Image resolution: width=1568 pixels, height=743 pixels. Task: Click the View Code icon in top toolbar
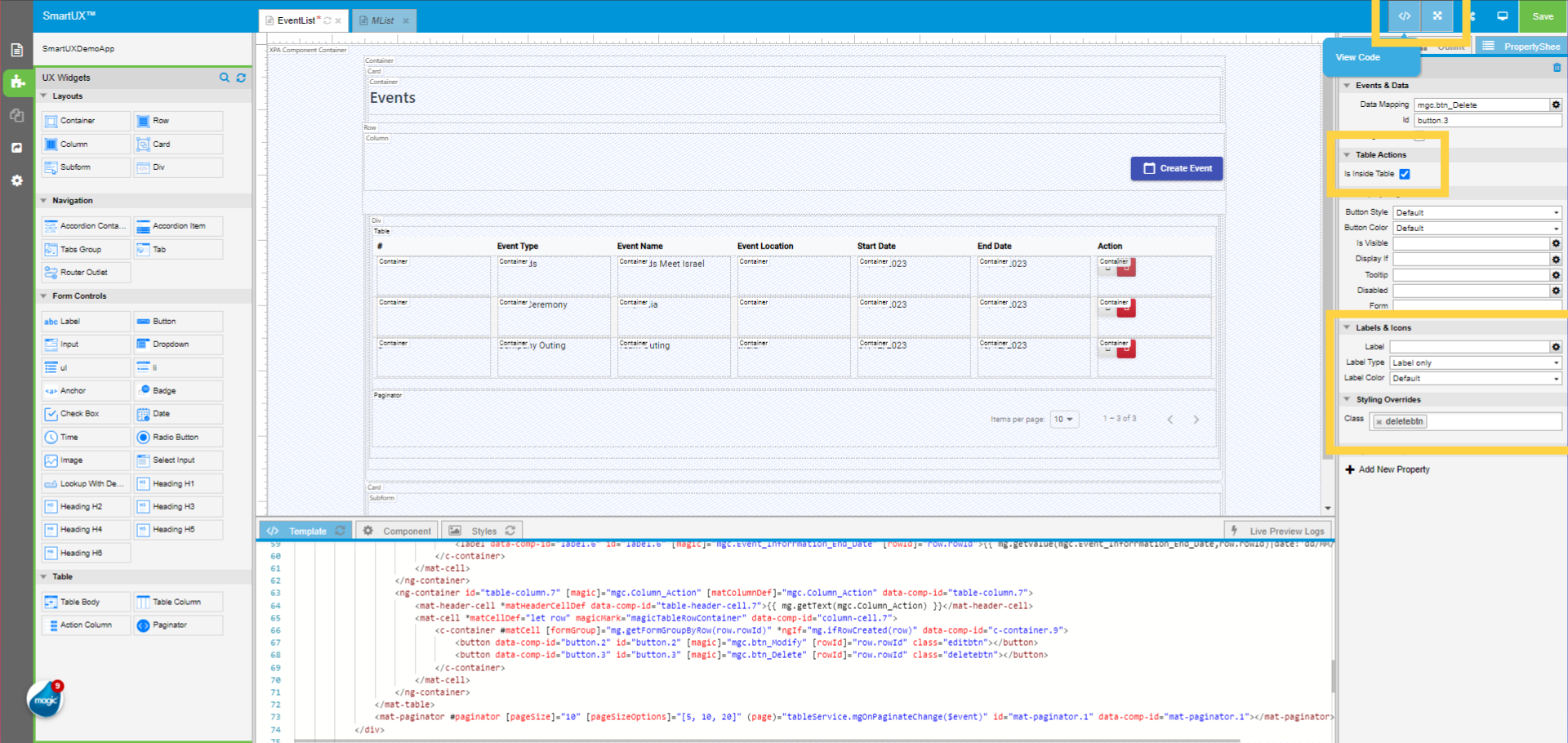[x=1404, y=16]
